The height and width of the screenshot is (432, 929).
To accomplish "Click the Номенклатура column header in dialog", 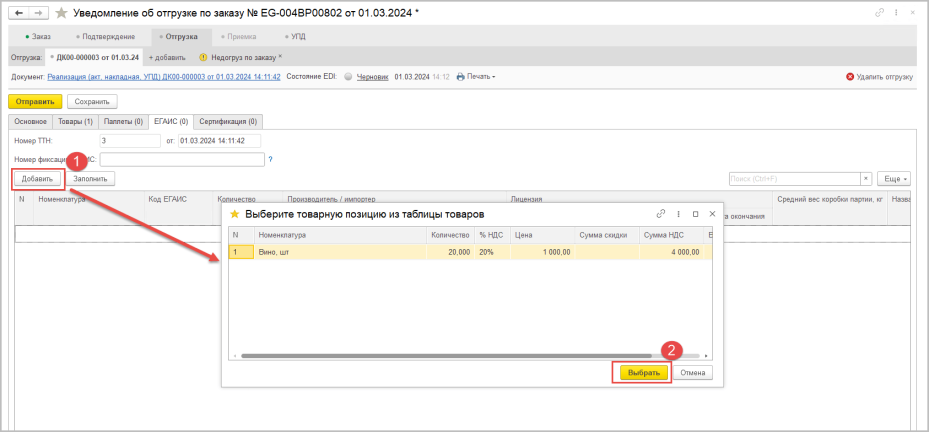I will (340, 236).
